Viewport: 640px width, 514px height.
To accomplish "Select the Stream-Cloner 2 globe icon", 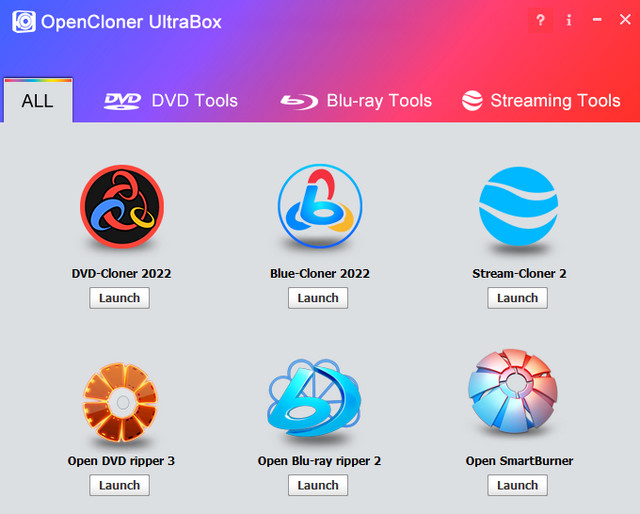I will click(x=518, y=207).
